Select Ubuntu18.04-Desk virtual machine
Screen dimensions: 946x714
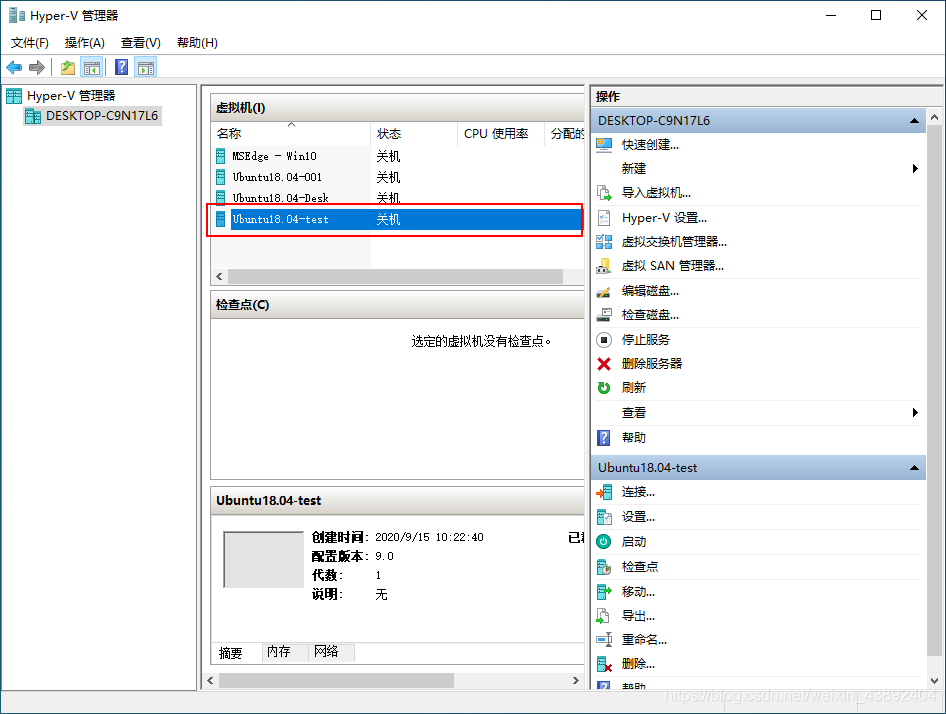[x=281, y=198]
